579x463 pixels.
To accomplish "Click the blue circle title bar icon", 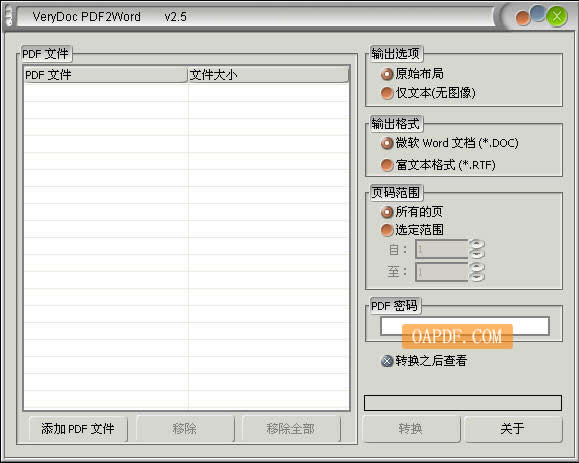I will pyautogui.click(x=538, y=13).
